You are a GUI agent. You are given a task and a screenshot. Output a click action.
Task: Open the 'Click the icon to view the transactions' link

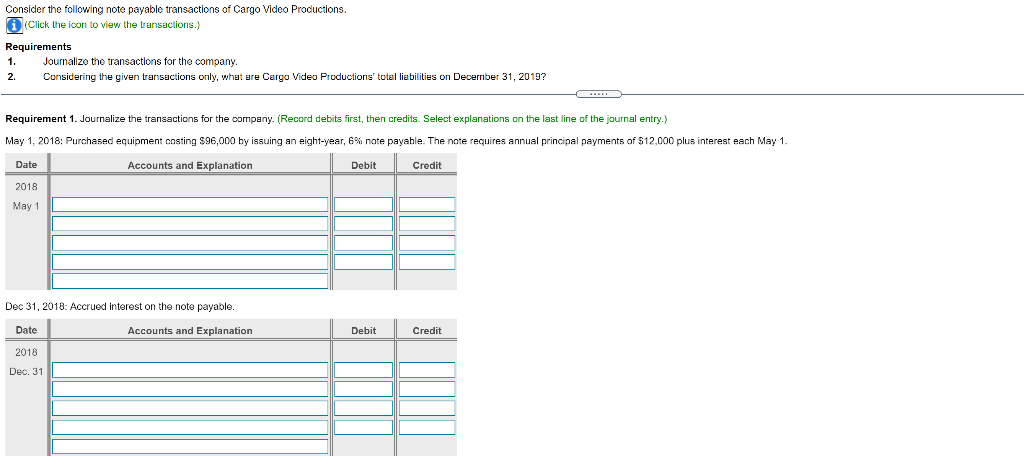click(x=112, y=25)
